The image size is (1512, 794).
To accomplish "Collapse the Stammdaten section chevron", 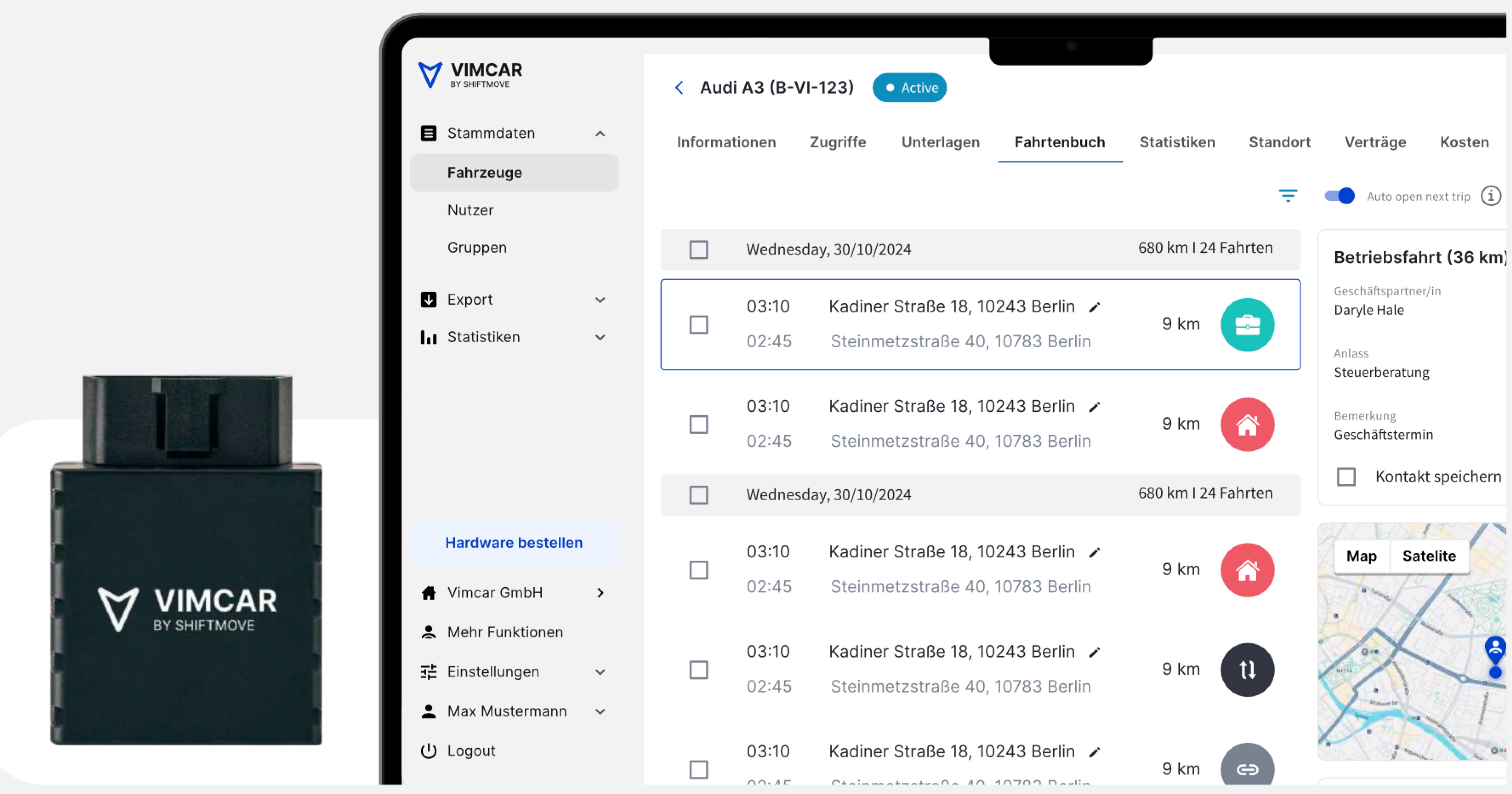I will click(x=600, y=133).
